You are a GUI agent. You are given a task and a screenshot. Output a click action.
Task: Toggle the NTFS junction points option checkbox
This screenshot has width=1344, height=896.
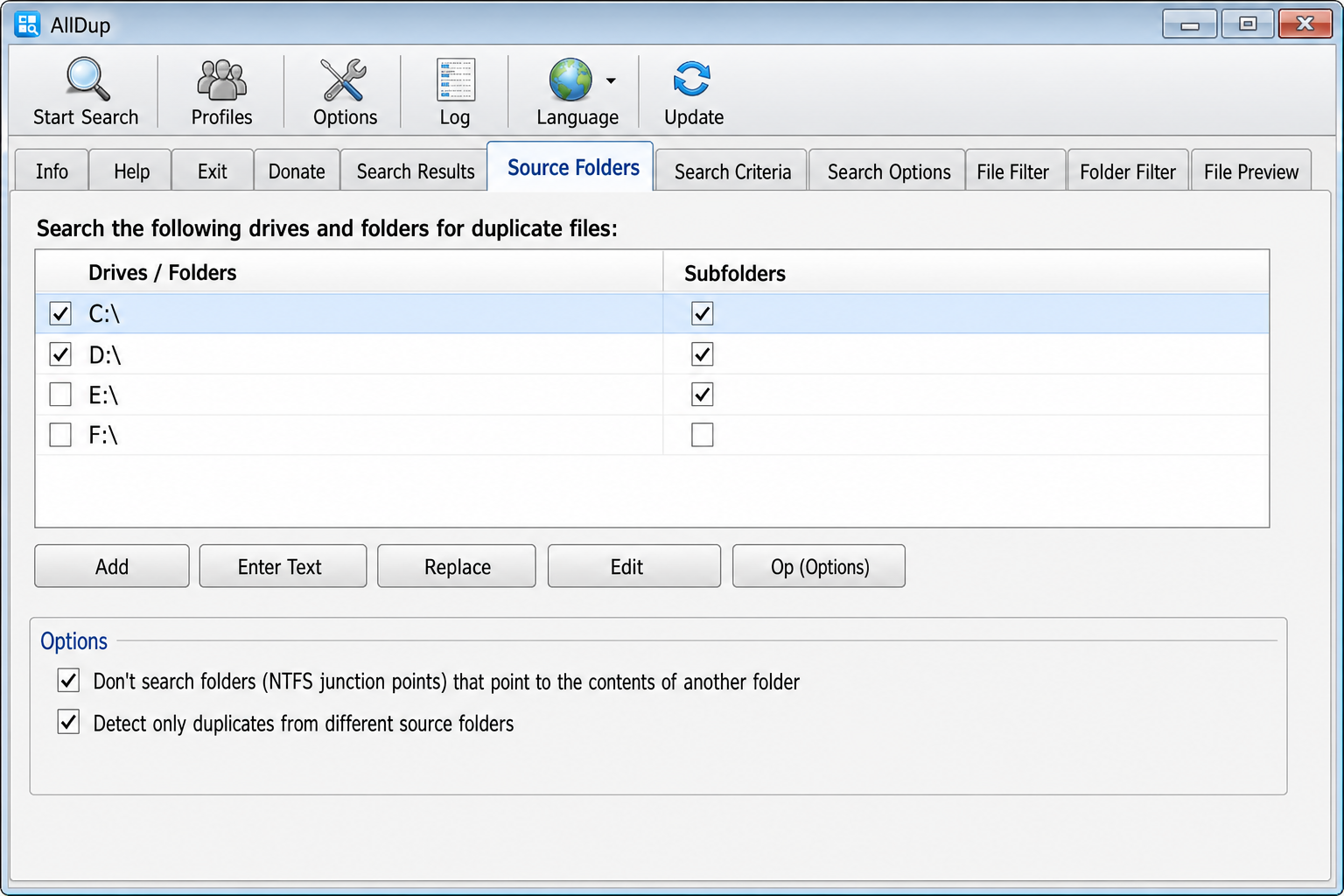pos(68,681)
